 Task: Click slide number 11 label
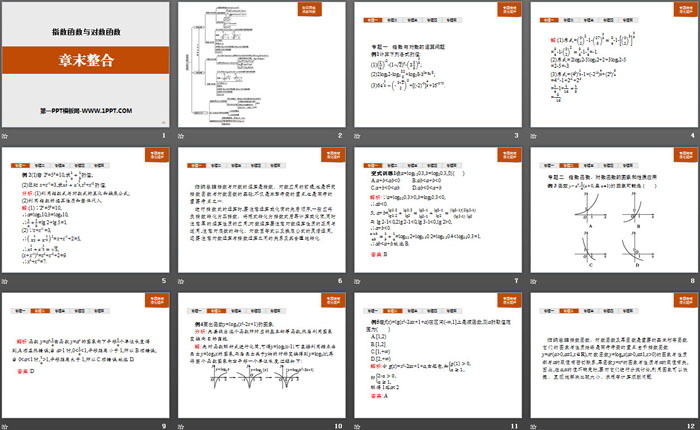[x=514, y=426]
